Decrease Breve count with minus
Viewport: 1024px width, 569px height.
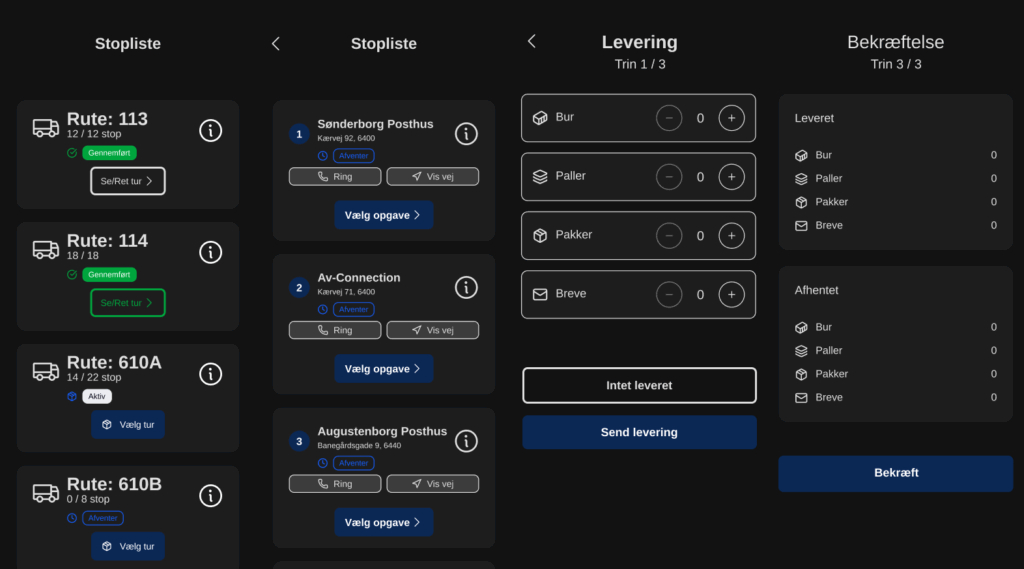[669, 295]
